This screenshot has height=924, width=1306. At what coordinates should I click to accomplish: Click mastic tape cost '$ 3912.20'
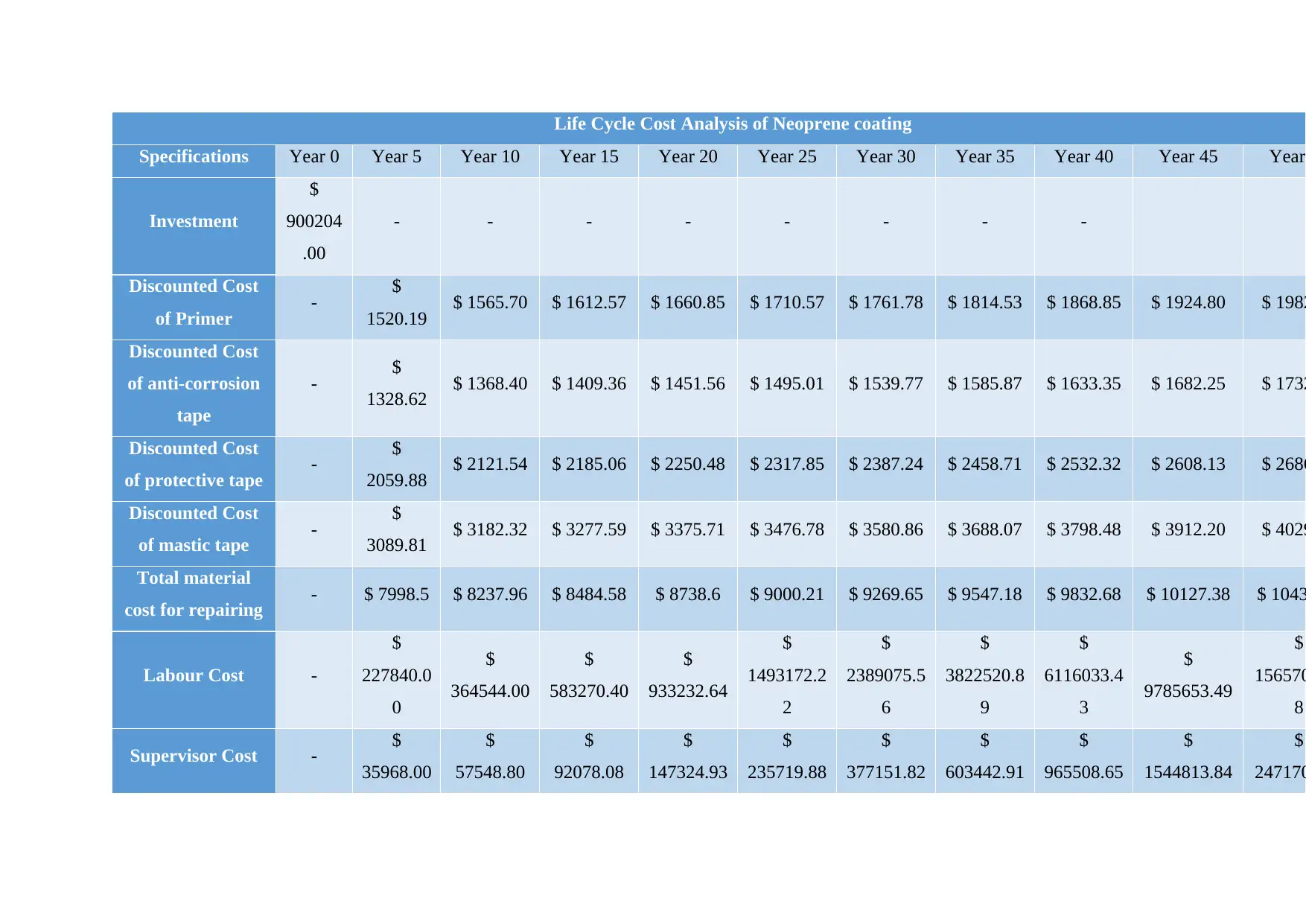pos(1188,530)
